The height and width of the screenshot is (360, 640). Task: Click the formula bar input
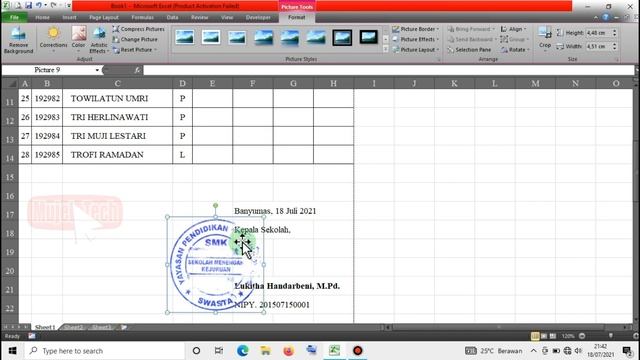(388, 70)
